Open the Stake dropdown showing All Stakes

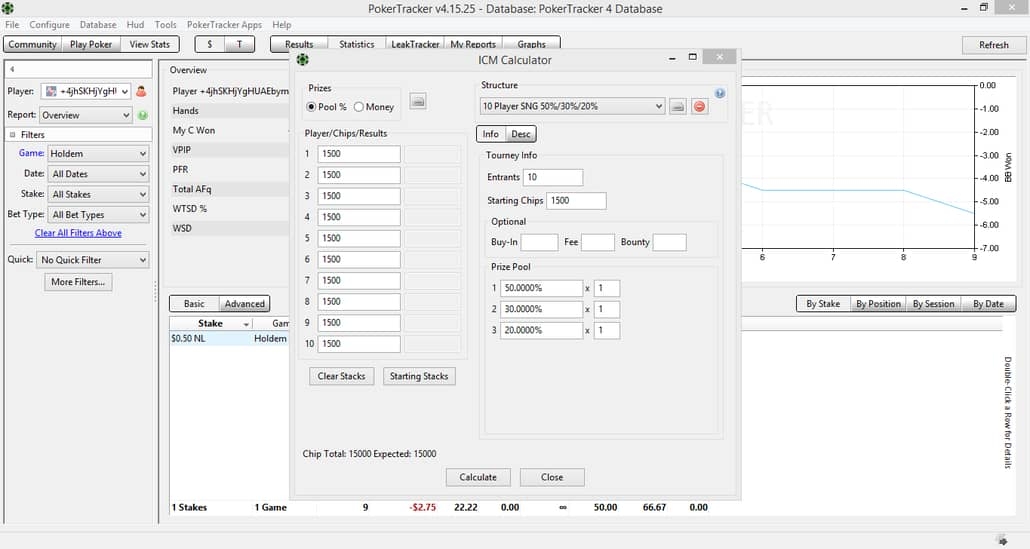coord(98,194)
